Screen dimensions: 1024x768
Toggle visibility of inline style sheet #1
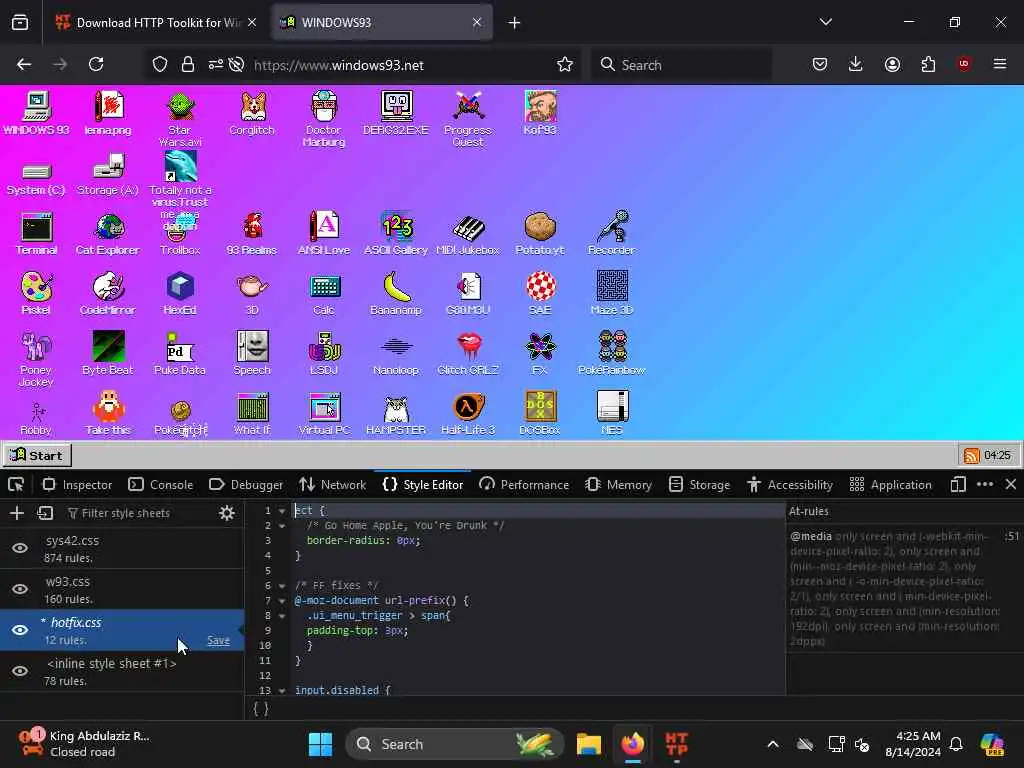20,671
